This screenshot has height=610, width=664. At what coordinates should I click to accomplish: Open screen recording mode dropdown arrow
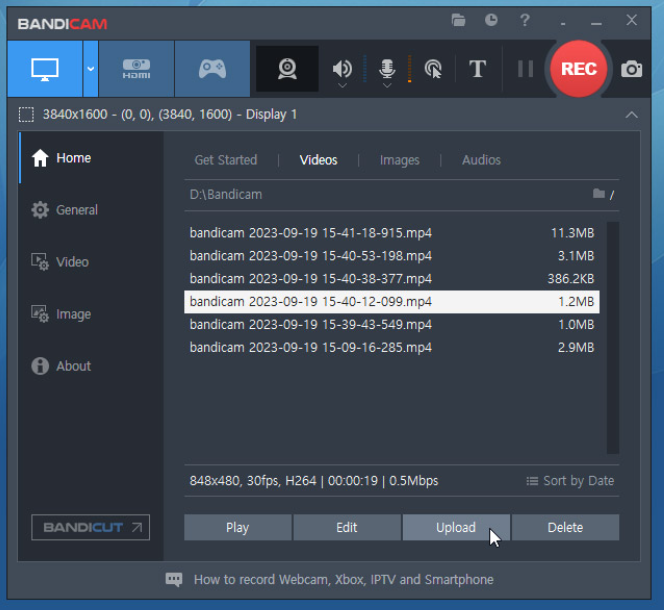tap(91, 69)
